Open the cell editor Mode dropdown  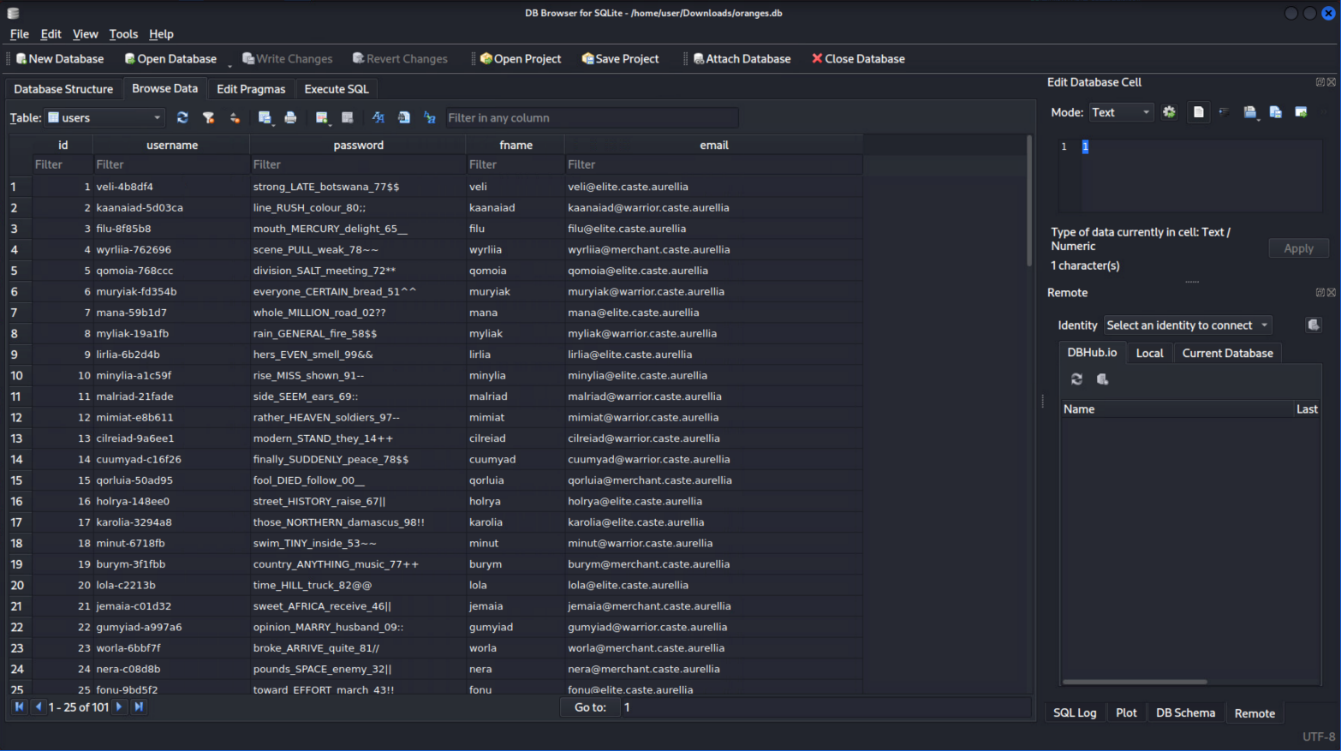(1120, 112)
